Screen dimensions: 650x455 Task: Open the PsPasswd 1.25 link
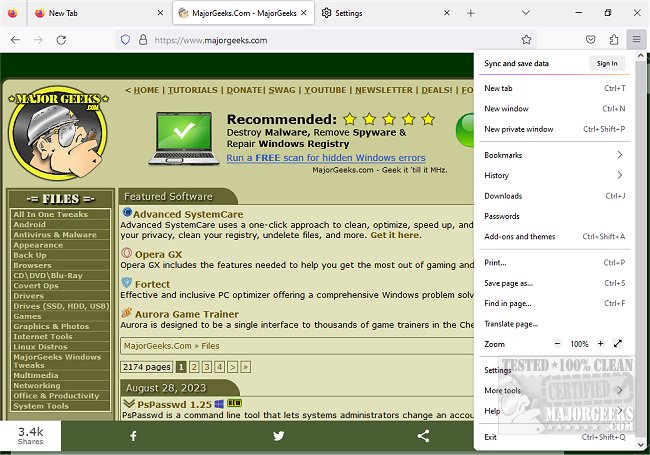click(x=175, y=404)
